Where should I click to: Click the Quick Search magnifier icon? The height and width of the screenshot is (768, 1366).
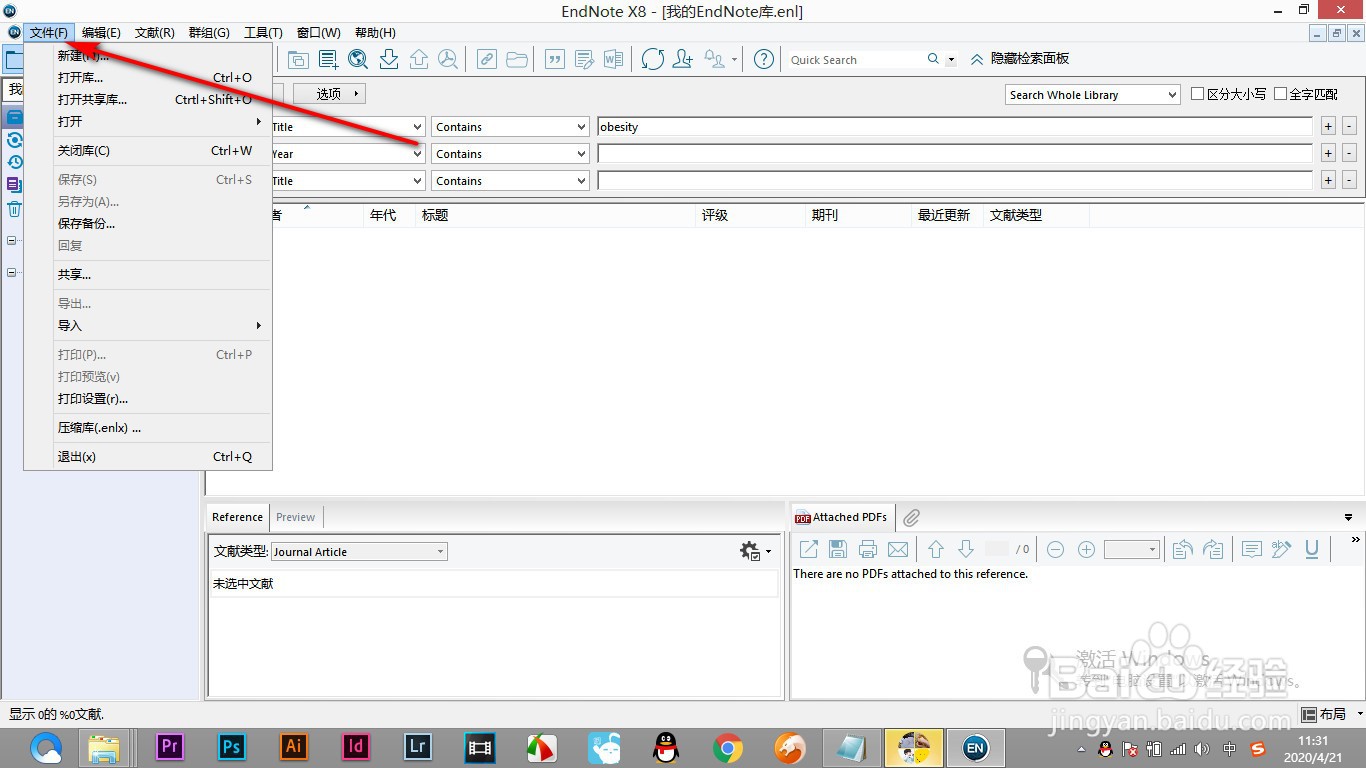(933, 59)
